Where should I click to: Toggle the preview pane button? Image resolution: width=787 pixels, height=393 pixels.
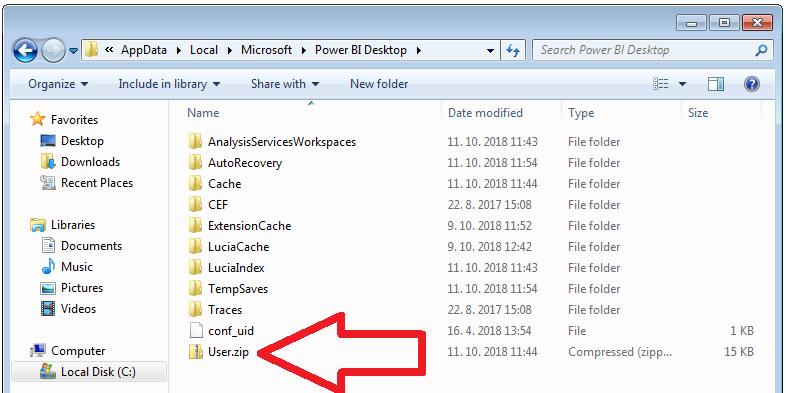716,84
